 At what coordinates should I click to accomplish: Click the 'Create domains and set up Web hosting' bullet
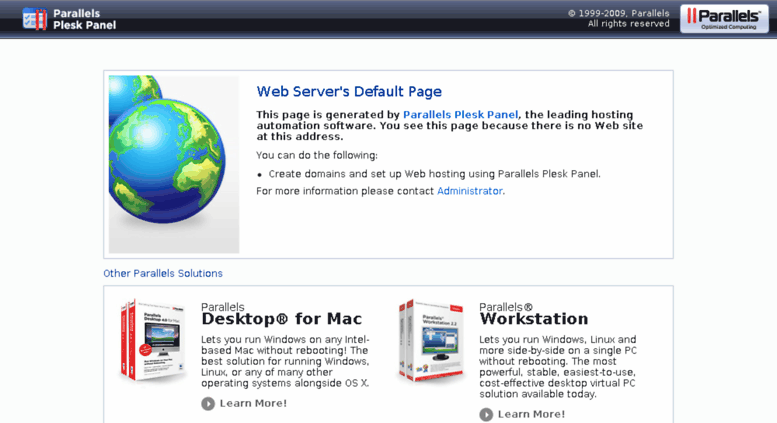pyautogui.click(x=434, y=174)
